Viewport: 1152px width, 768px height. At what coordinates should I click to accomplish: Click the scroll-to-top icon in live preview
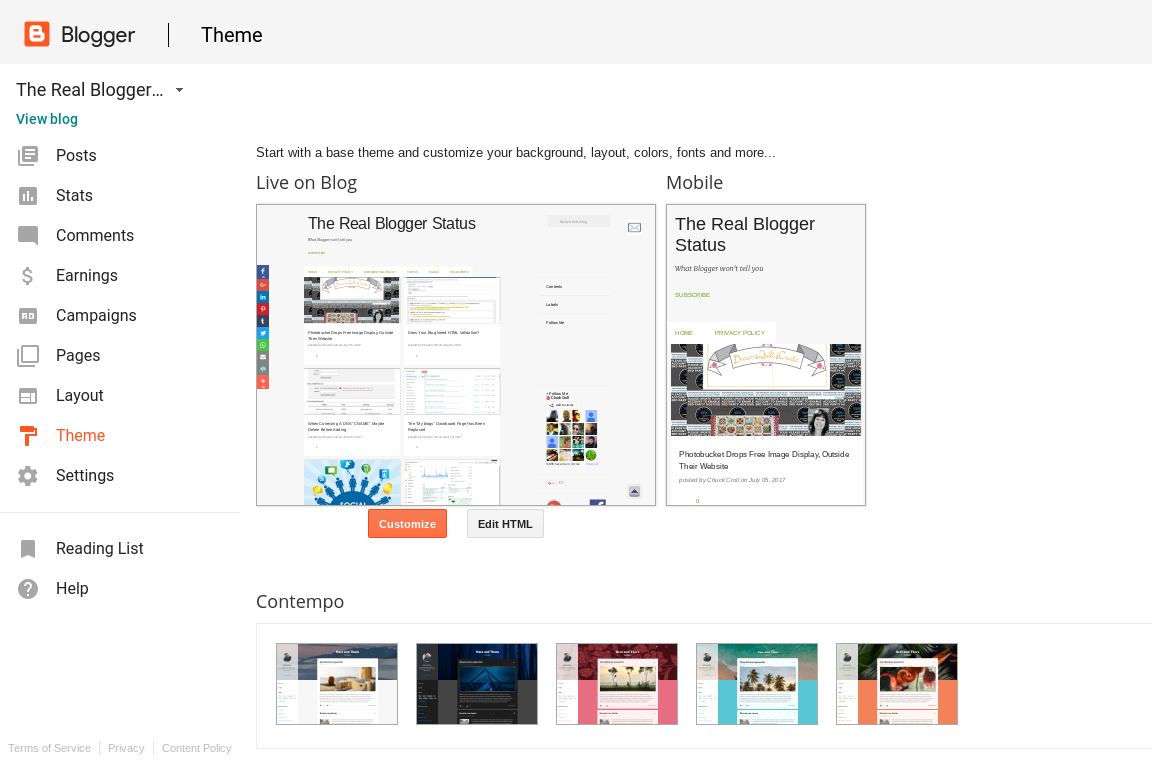click(634, 492)
